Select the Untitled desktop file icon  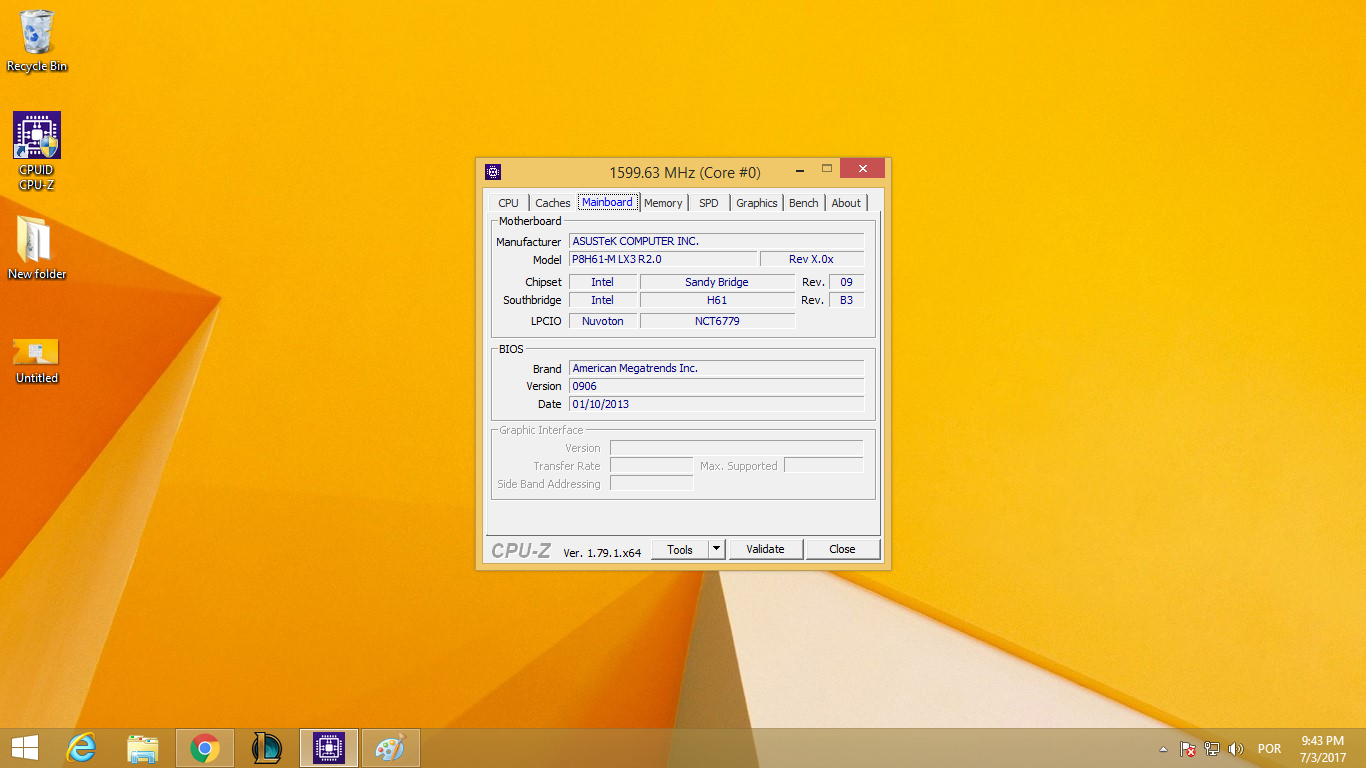pos(37,360)
